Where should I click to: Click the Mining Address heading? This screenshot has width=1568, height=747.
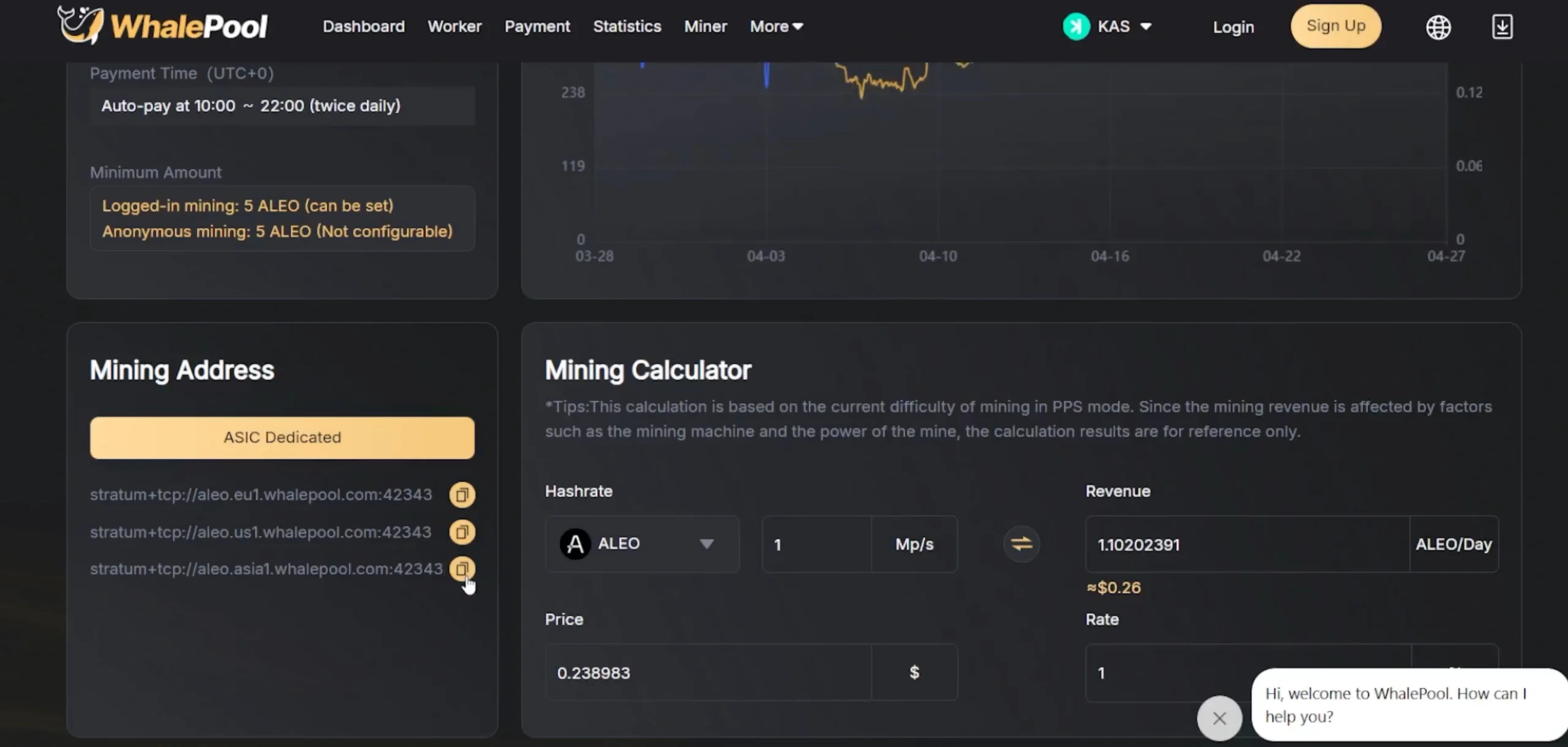(x=182, y=370)
